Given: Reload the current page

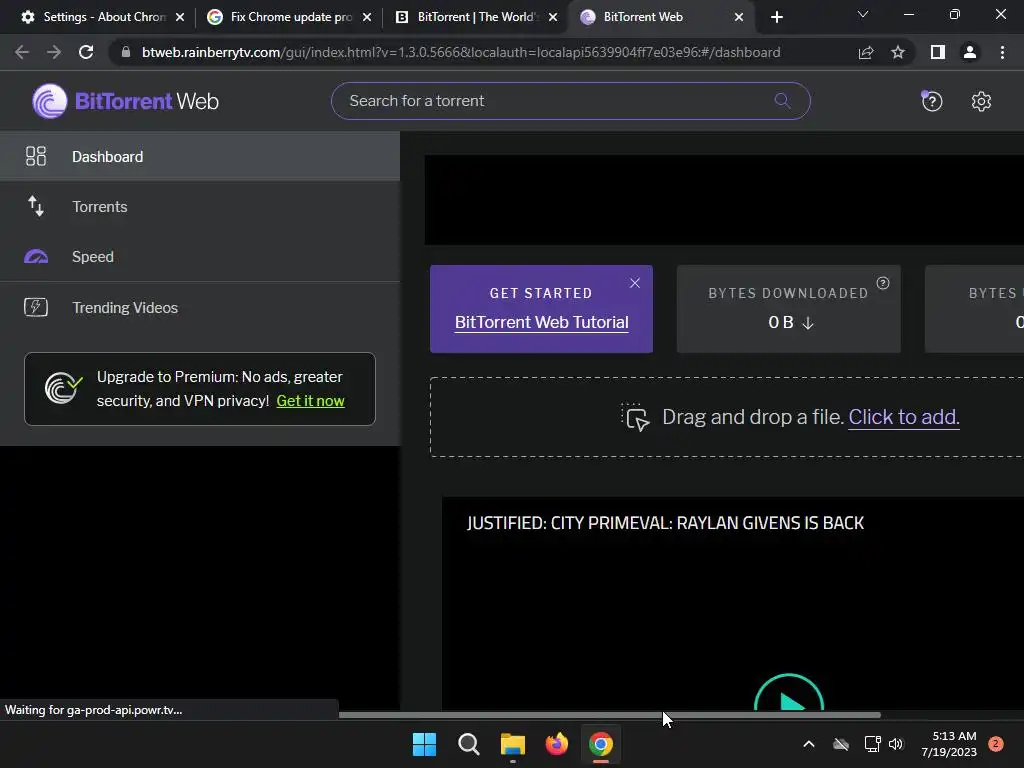Looking at the screenshot, I should coord(86,52).
